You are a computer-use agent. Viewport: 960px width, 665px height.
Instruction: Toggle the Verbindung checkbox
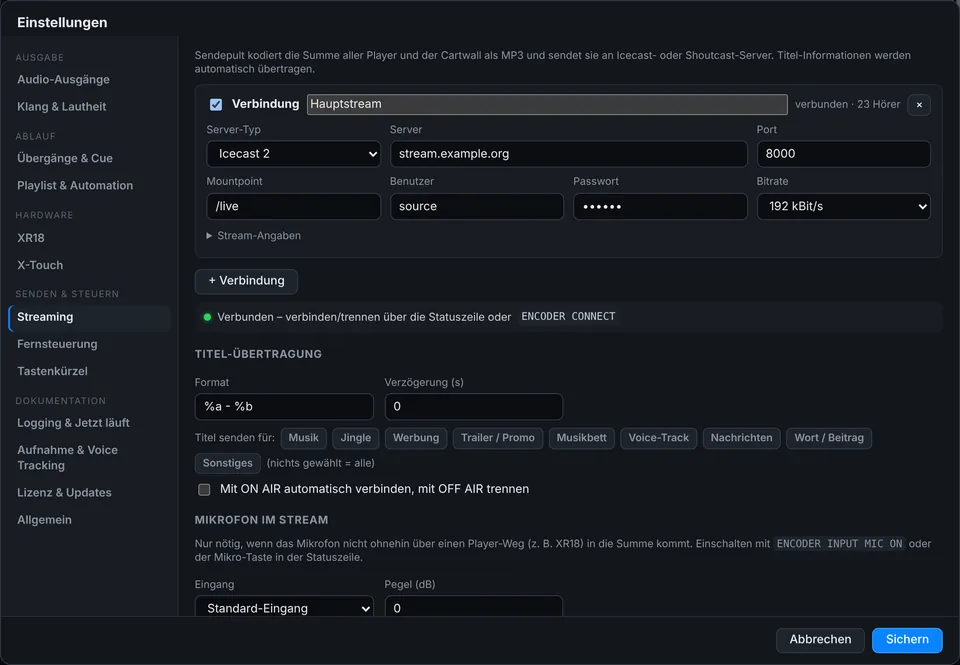click(x=216, y=105)
